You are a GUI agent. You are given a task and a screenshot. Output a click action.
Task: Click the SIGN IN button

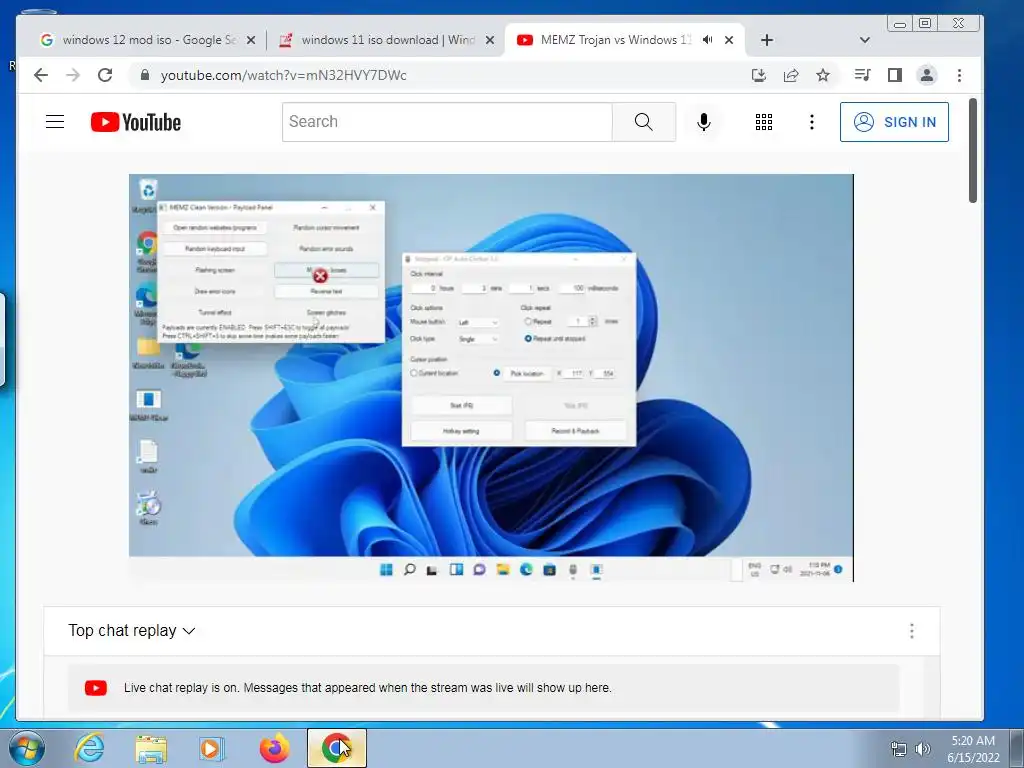tap(894, 122)
